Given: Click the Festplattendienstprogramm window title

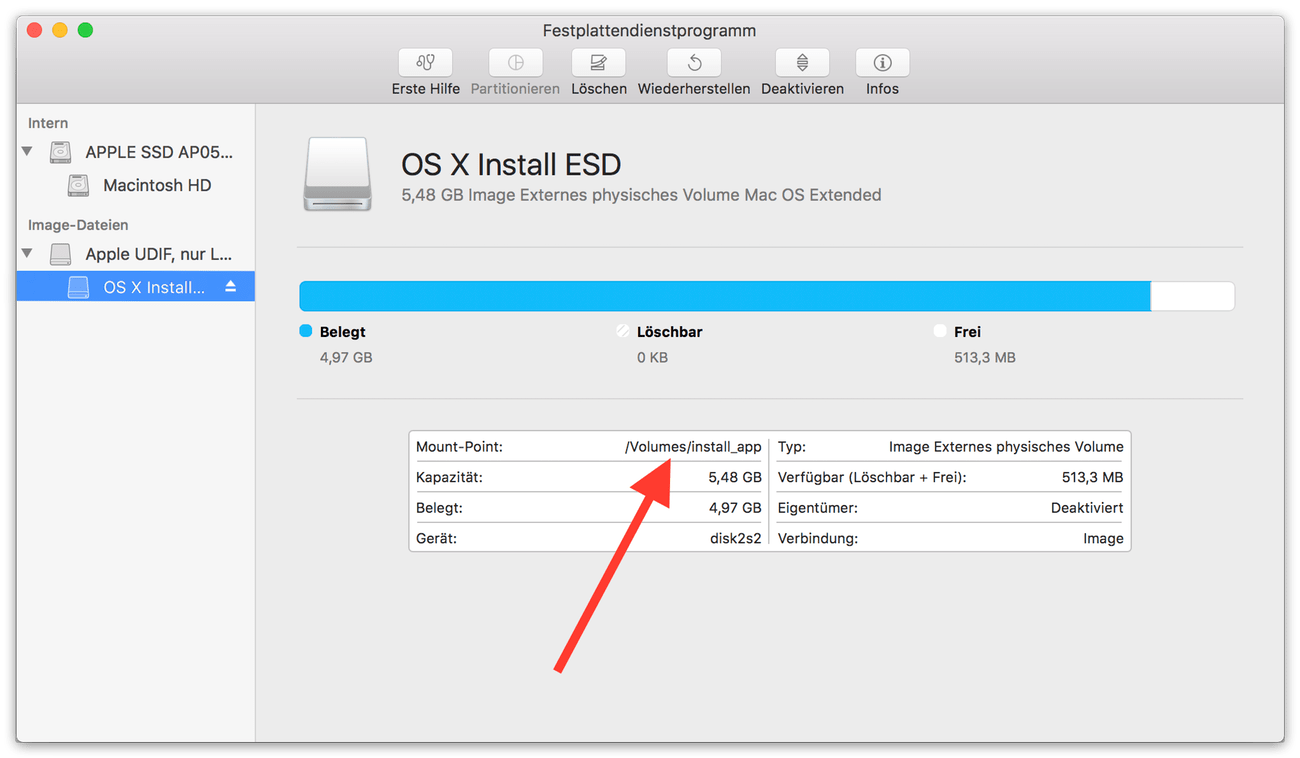Looking at the screenshot, I should tap(649, 31).
